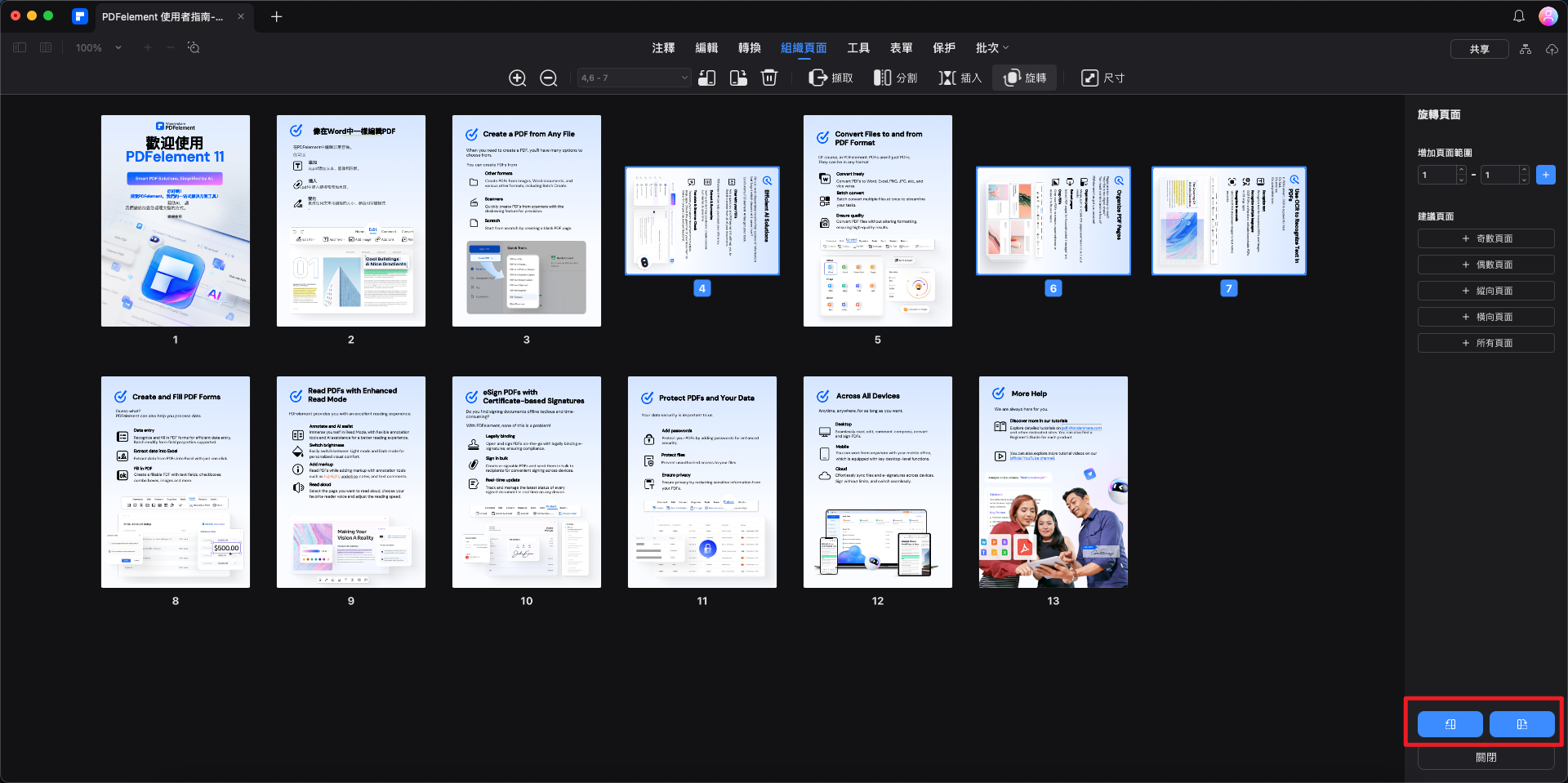Open the page range dropdown showing 4,6 - 7
Viewport: 1568px width, 783px height.
click(x=635, y=78)
